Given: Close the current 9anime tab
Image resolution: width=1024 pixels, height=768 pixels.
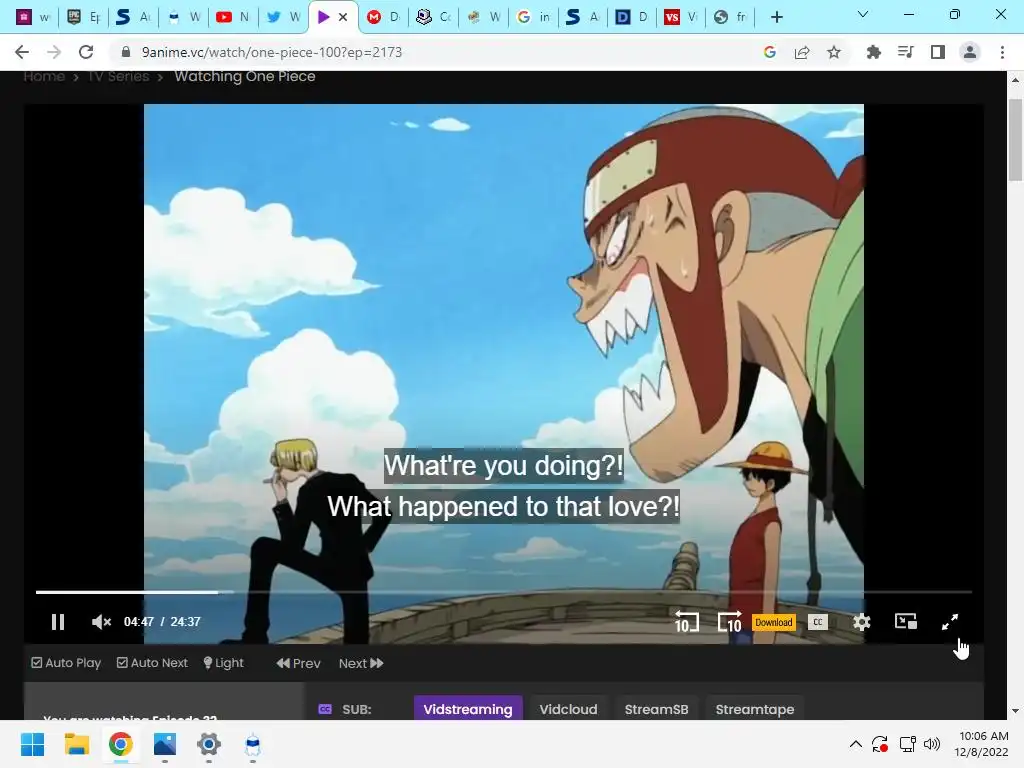Looking at the screenshot, I should click(343, 17).
